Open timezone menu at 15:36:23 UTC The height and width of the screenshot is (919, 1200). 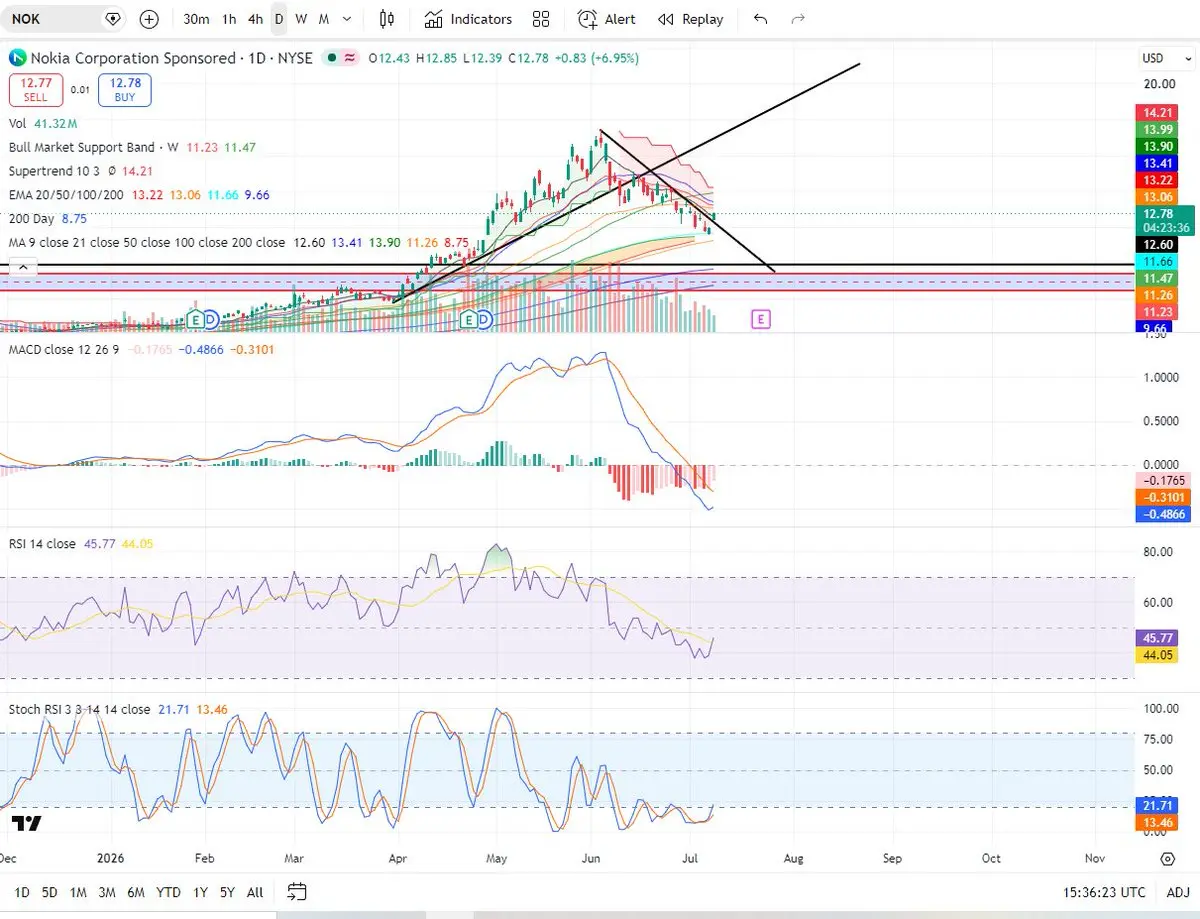point(1105,892)
